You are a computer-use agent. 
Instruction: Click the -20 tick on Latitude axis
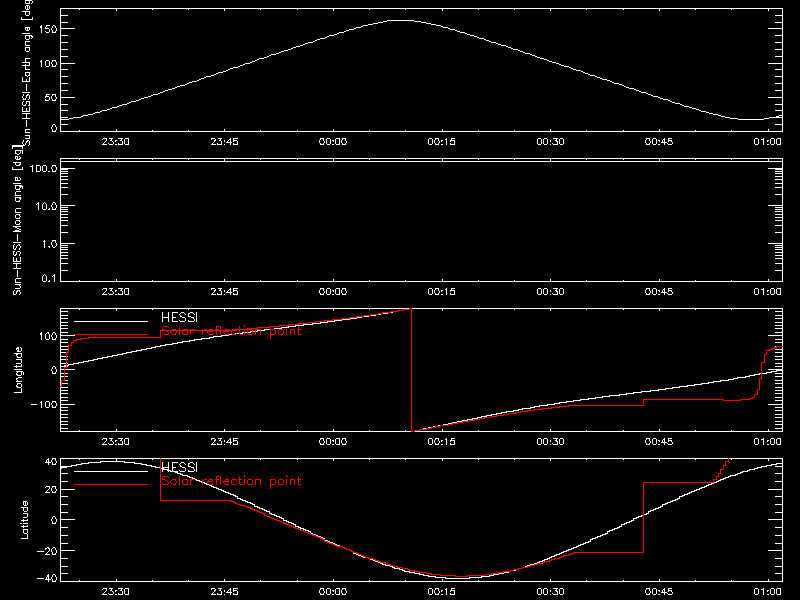click(47, 551)
